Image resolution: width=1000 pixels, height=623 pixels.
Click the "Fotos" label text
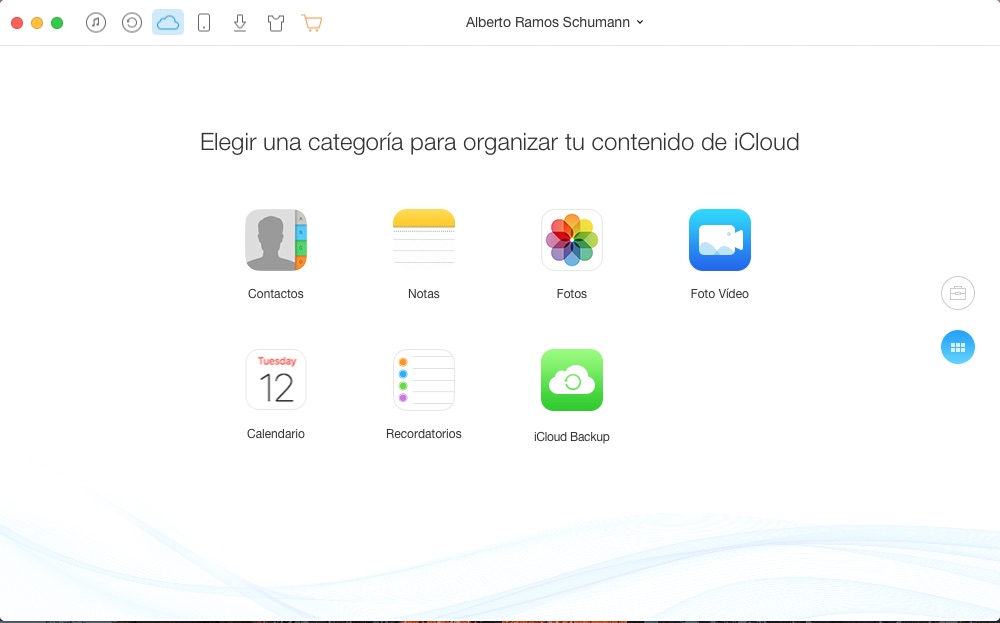click(571, 294)
